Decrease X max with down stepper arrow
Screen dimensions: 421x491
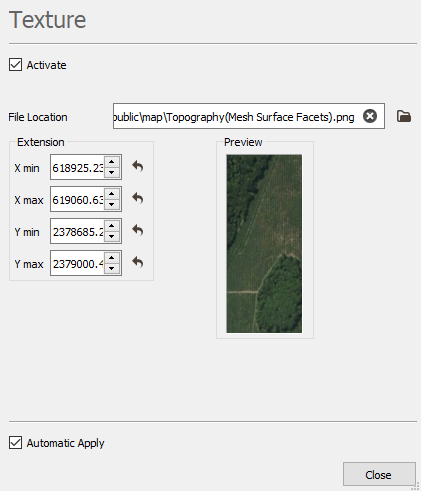pos(112,204)
